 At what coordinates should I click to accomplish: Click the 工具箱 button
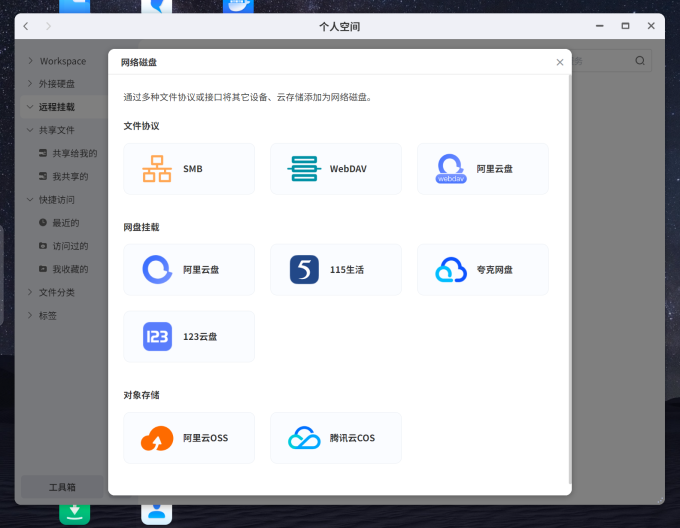point(62,487)
